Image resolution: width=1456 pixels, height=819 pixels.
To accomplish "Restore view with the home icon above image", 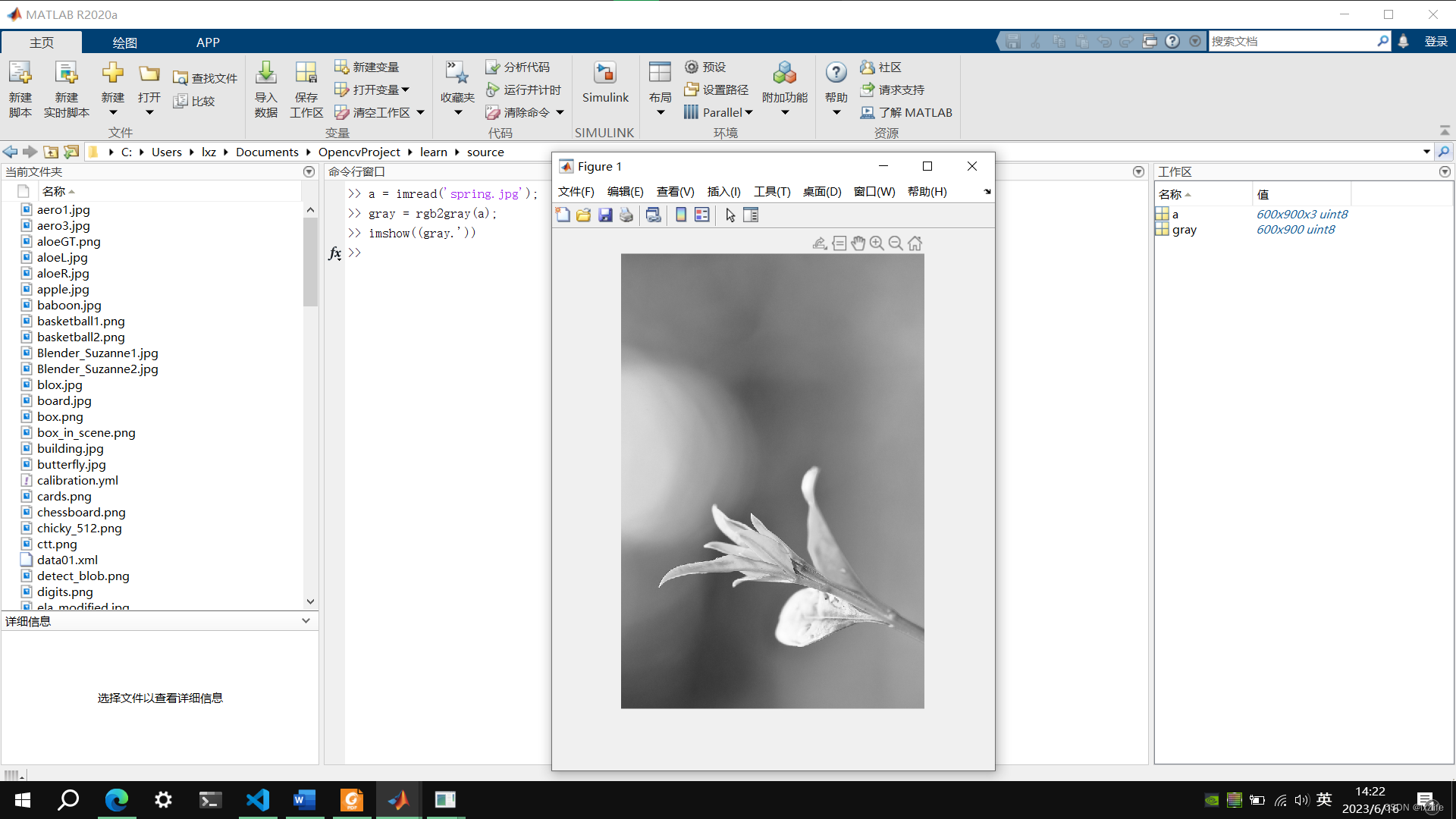I will tap(915, 243).
